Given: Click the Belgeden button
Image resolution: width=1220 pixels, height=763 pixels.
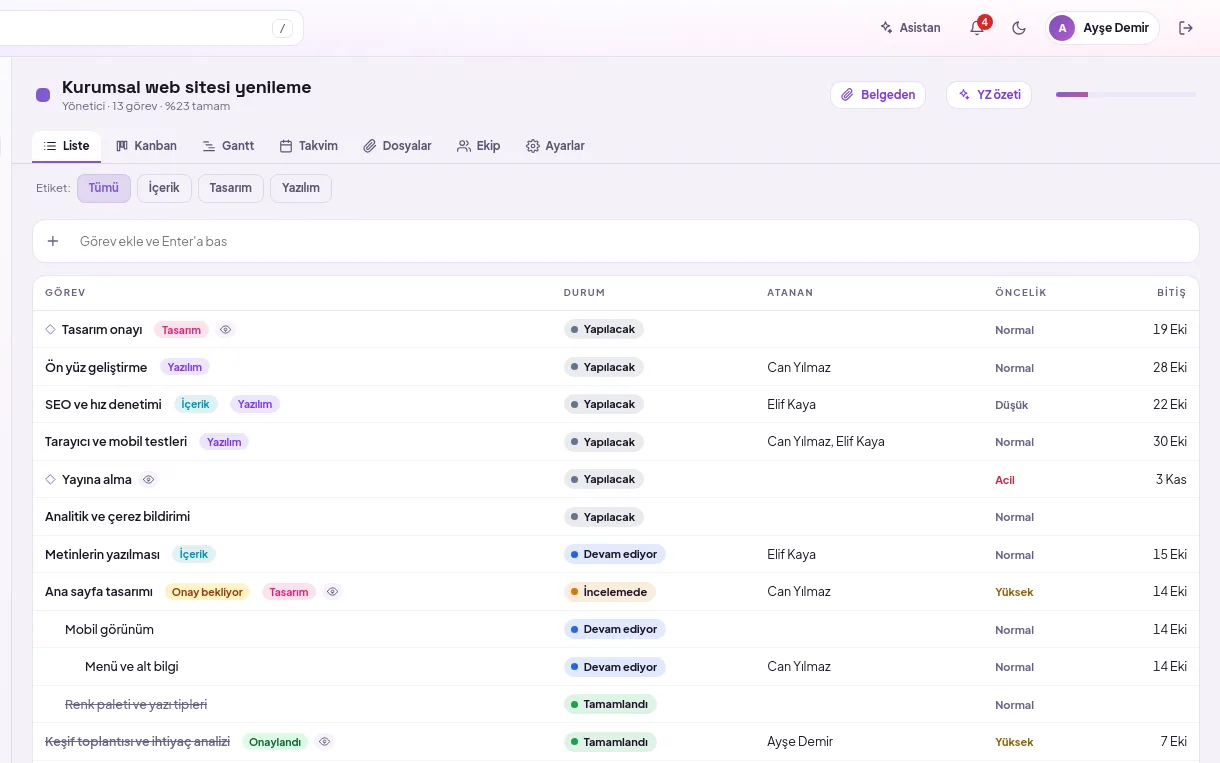Looking at the screenshot, I should click(x=878, y=95).
